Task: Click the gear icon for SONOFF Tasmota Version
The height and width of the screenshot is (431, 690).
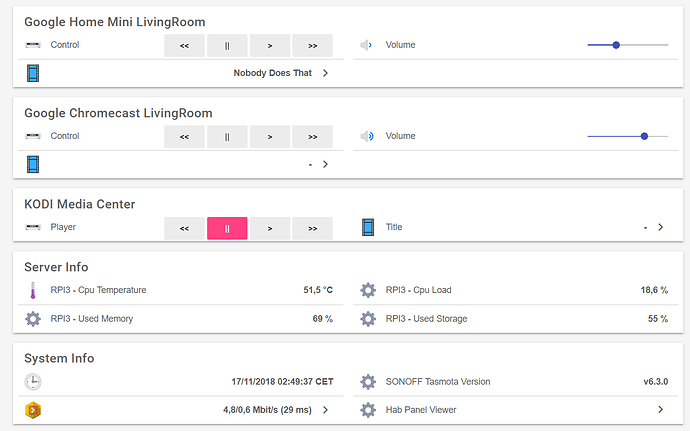Action: [x=368, y=382]
